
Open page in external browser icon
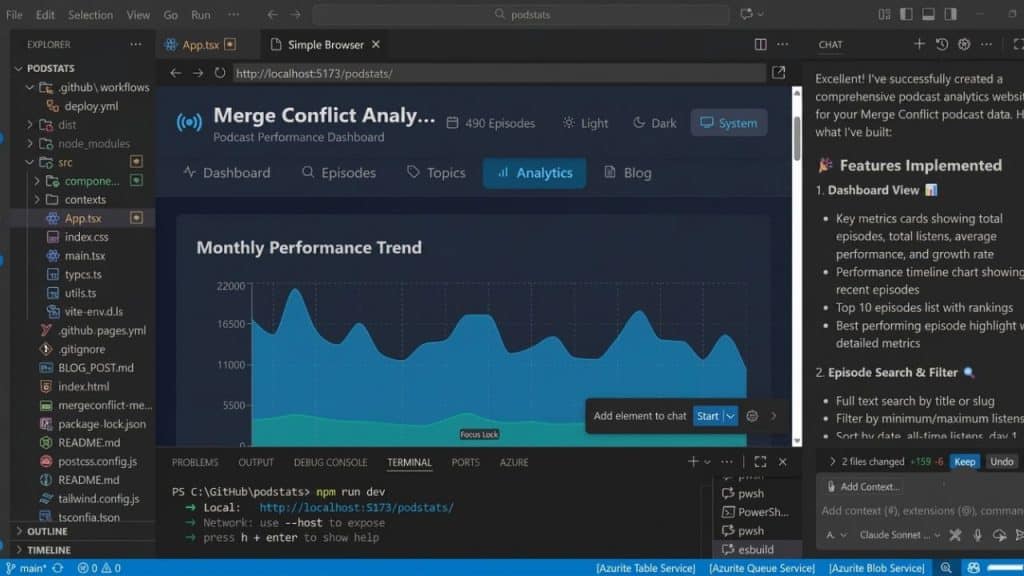pyautogui.click(x=778, y=72)
